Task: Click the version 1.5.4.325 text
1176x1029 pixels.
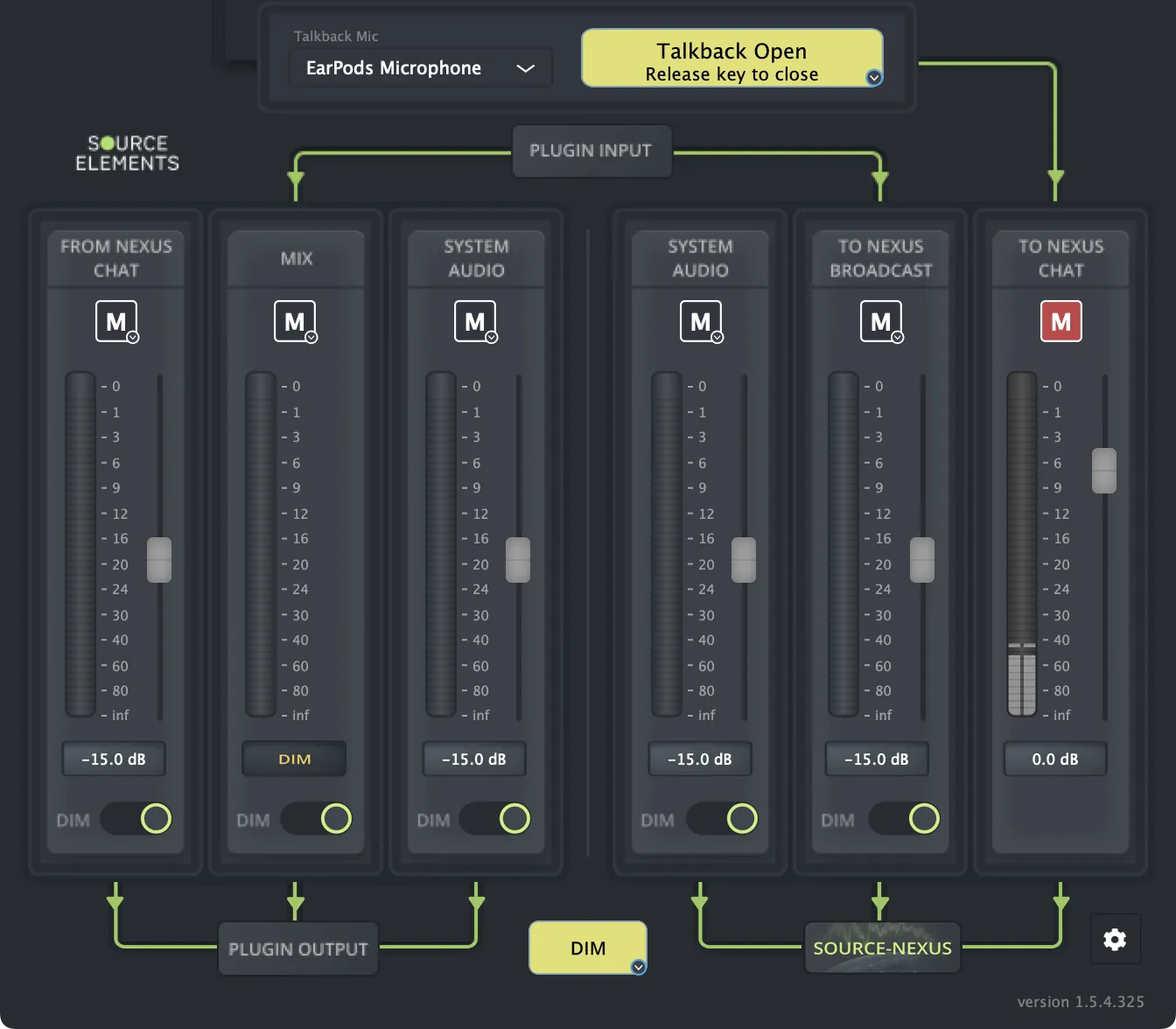Action: [x=1081, y=1002]
